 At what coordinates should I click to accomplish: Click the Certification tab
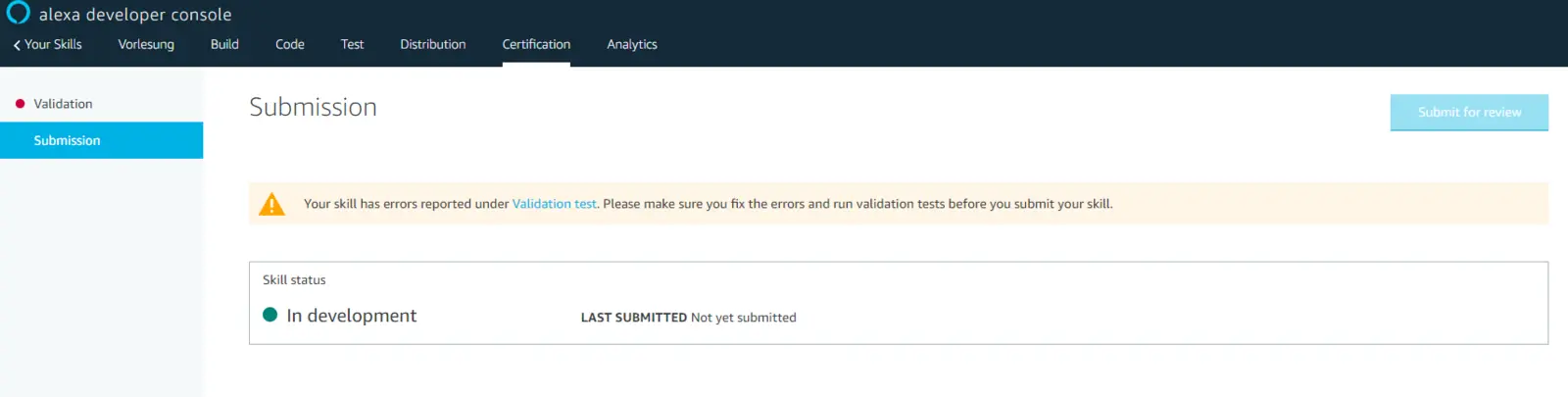pyautogui.click(x=536, y=45)
